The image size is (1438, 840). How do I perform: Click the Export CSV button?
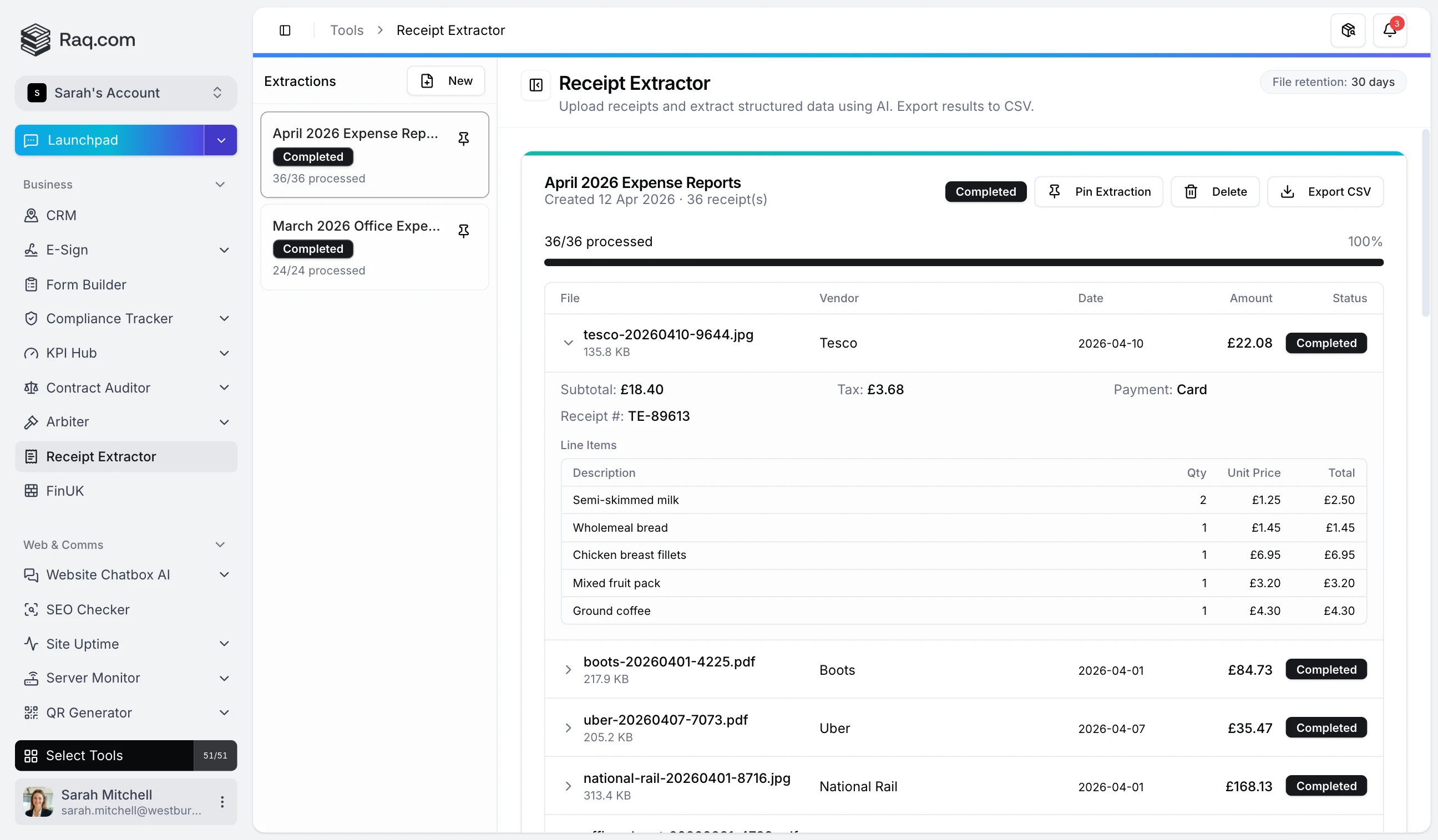[1325, 192]
